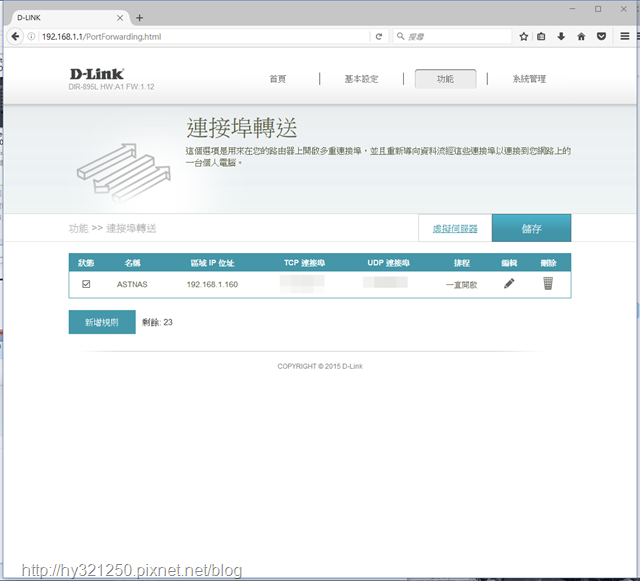
Task: Click the UDP 連接埠 column header
Action: tap(388, 263)
